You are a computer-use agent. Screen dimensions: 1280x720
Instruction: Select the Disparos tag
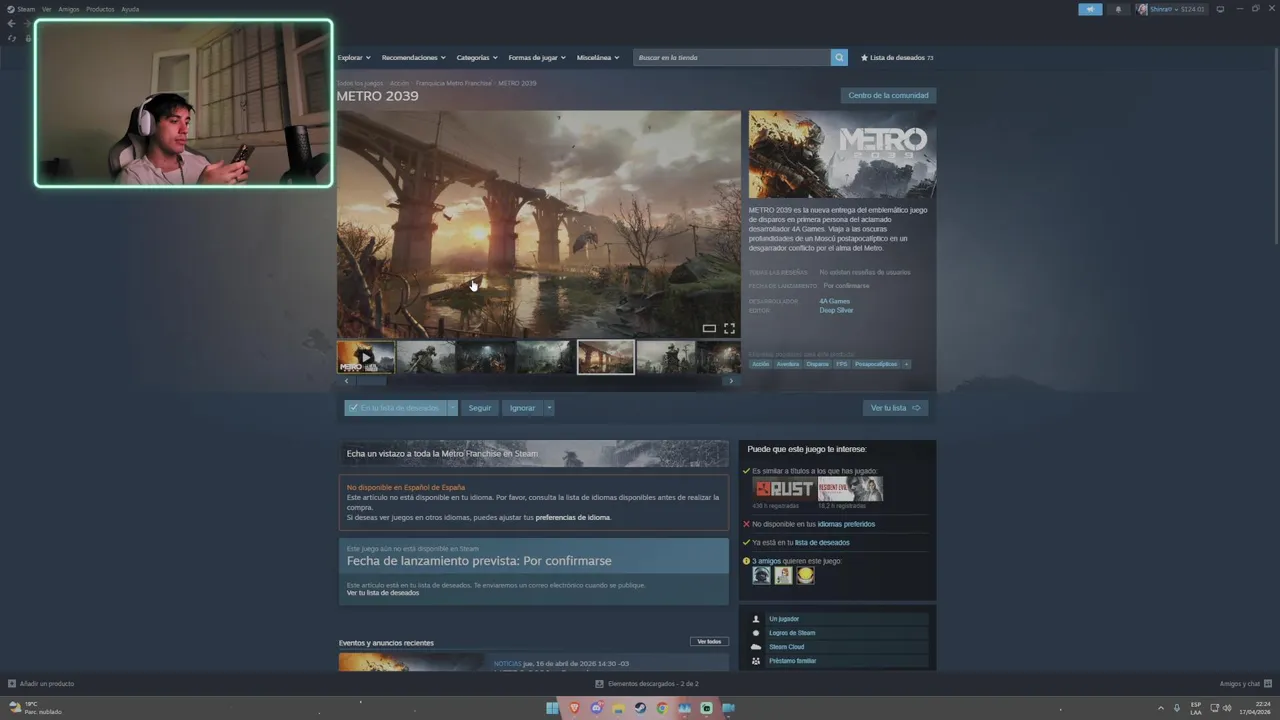click(x=817, y=364)
